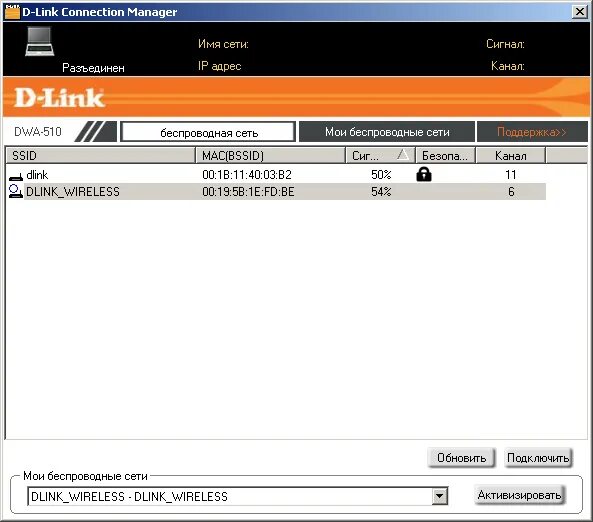Viewport: 593px width, 522px height.
Task: Click the Сигнал label in header
Action: (505, 44)
